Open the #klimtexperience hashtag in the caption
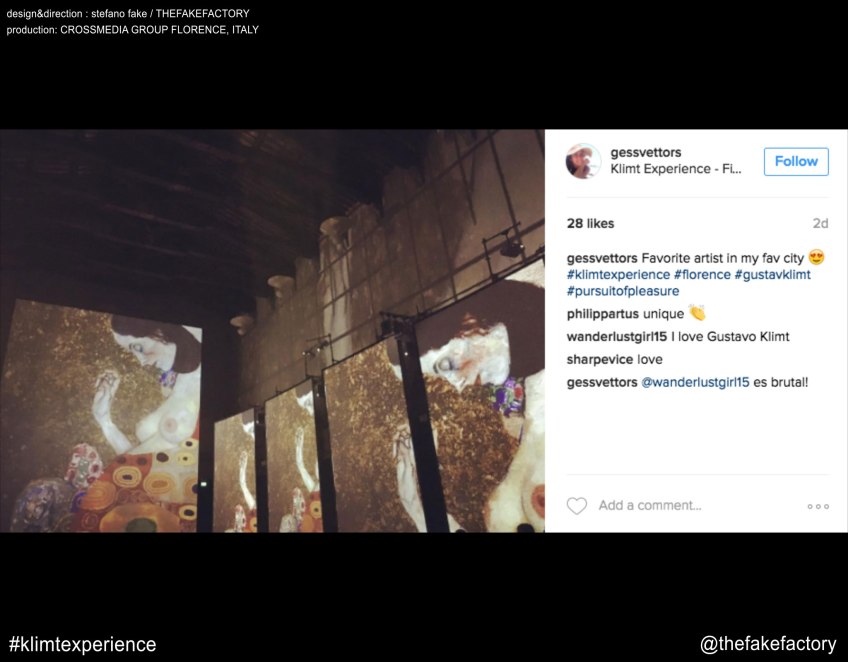This screenshot has width=848, height=662. pos(618,275)
